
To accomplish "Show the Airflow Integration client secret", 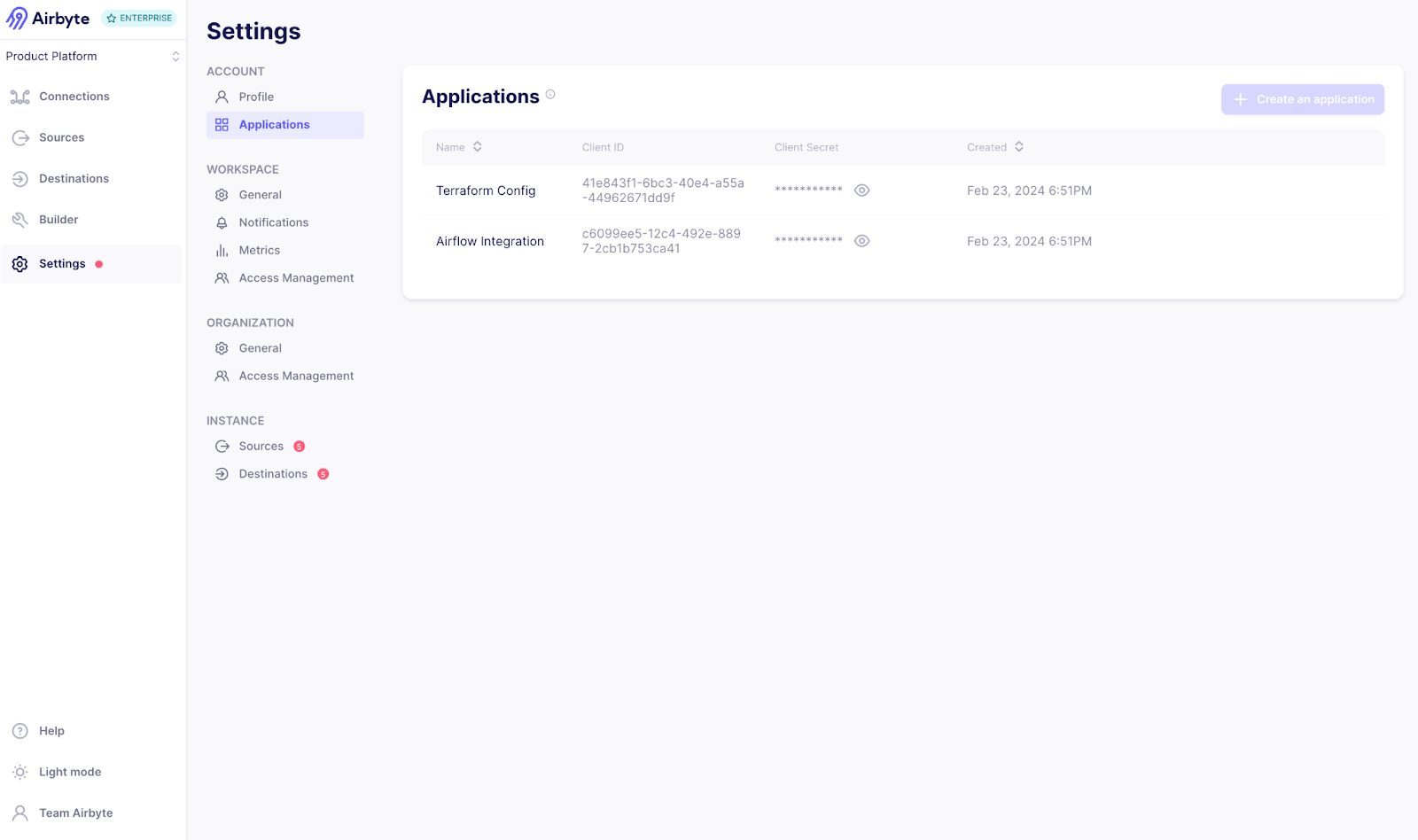I will [862, 240].
